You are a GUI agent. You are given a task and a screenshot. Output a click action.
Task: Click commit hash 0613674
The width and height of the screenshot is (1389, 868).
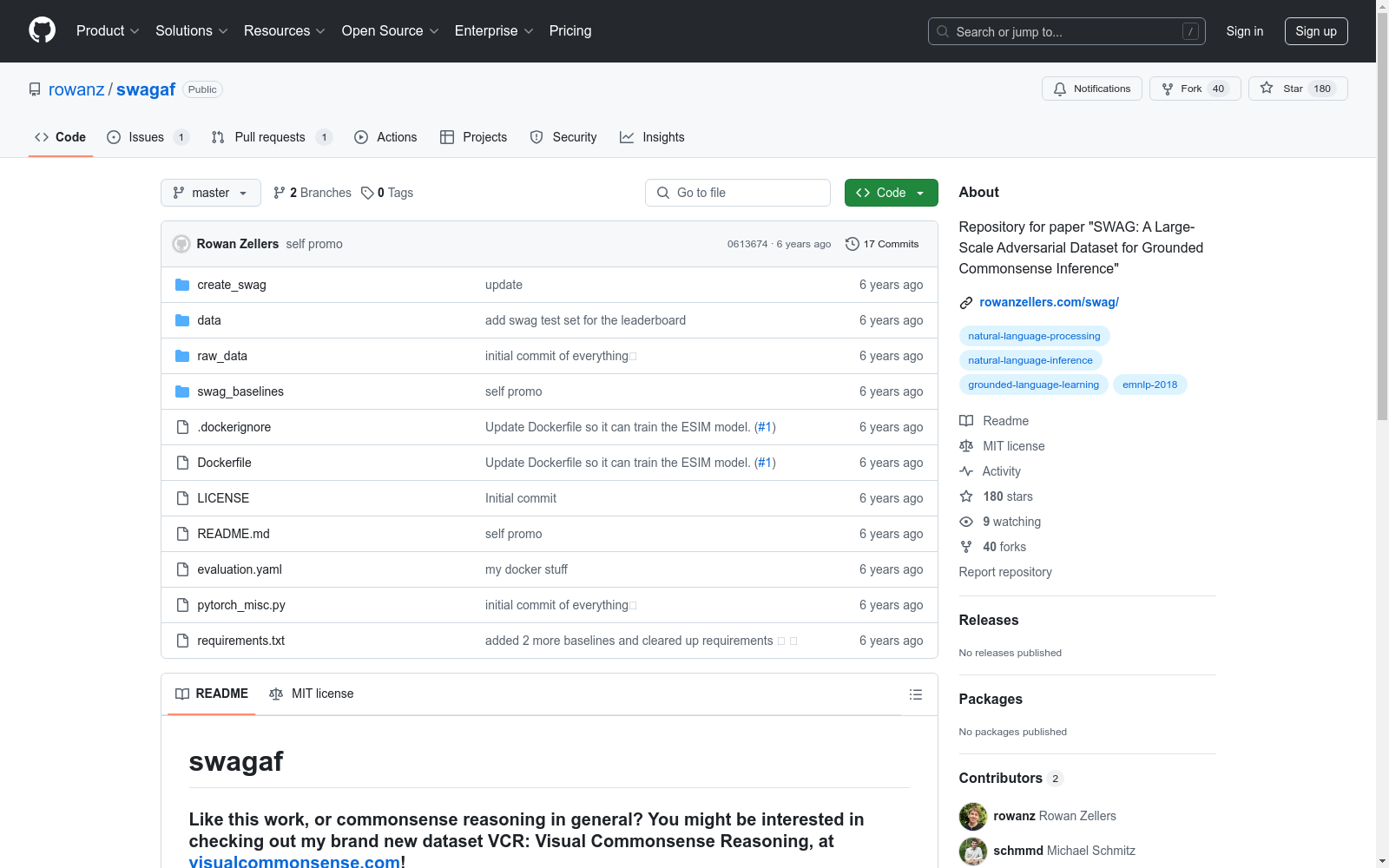point(747,244)
